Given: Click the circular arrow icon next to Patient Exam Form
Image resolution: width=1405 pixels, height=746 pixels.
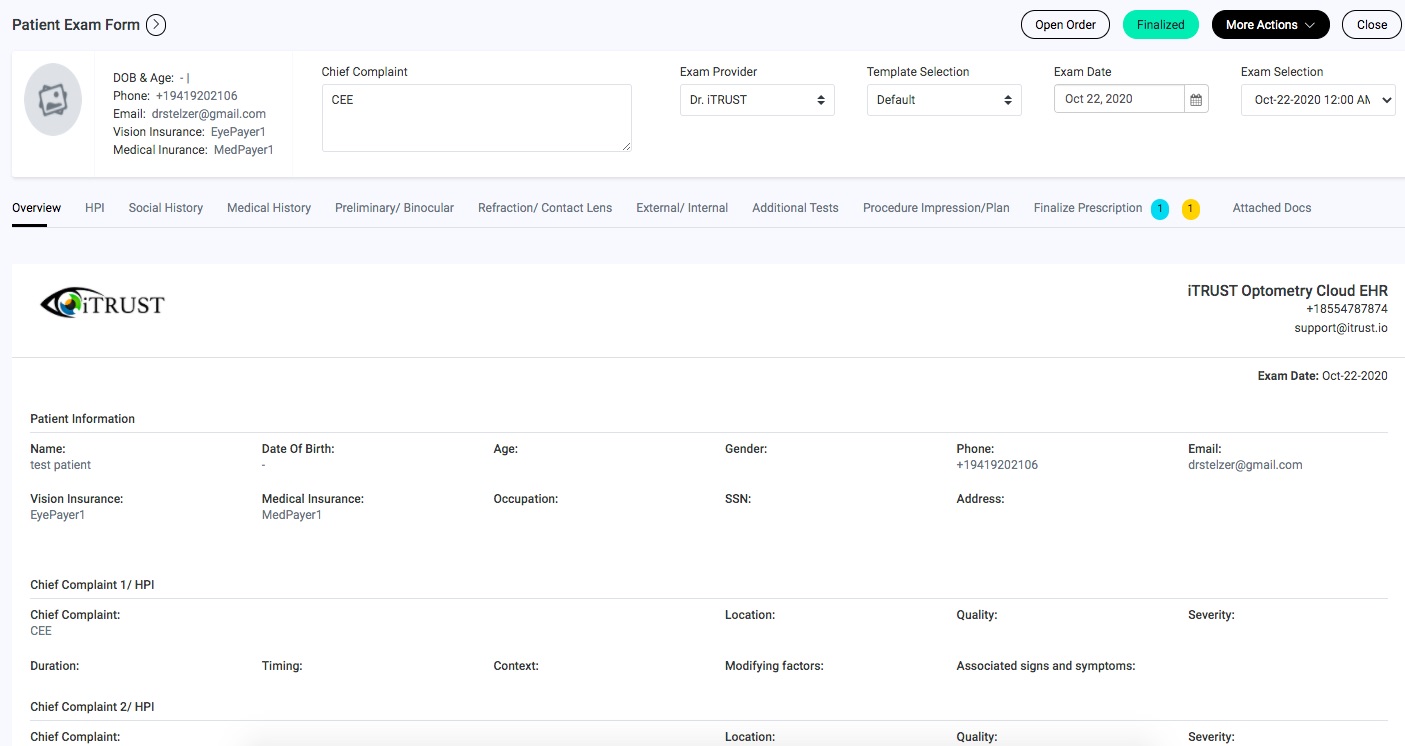Looking at the screenshot, I should coord(156,24).
